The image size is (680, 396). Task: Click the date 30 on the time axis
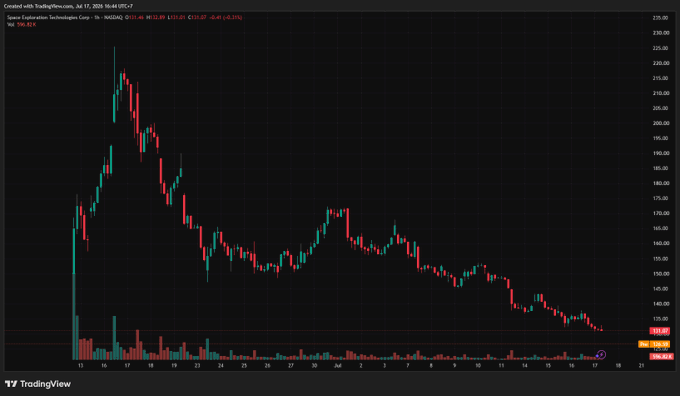[x=314, y=366]
